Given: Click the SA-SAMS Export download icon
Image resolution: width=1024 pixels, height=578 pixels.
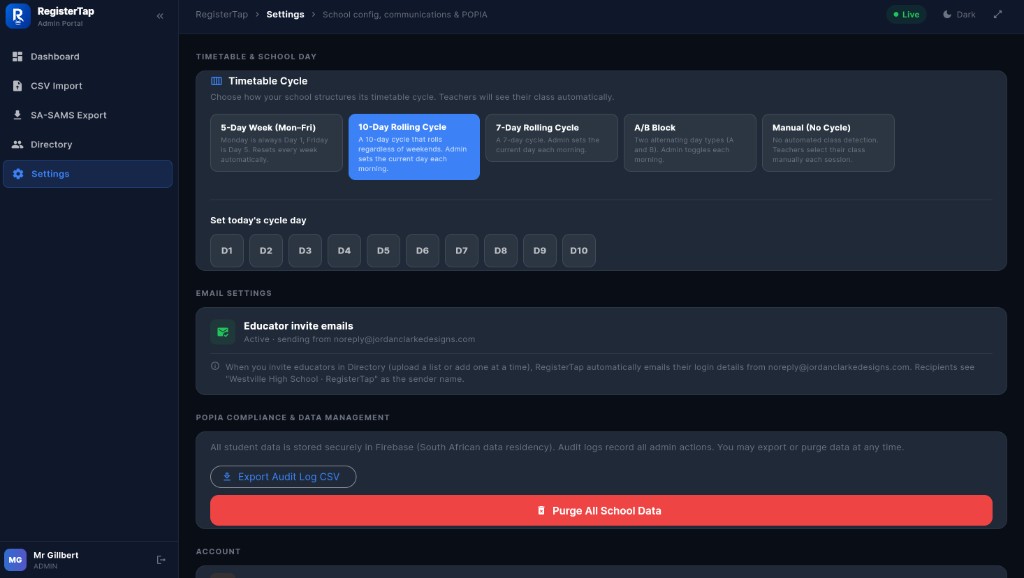Looking at the screenshot, I should point(18,115).
